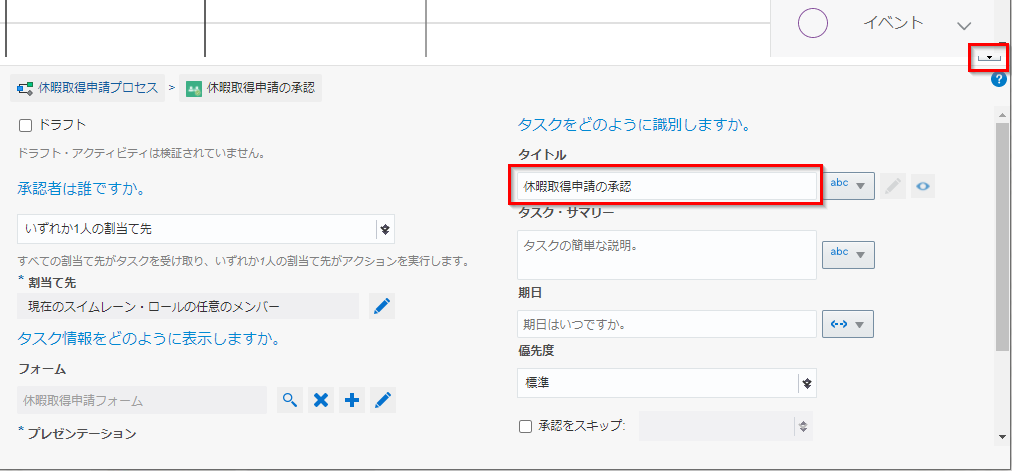The image size is (1012, 471).
Task: Click the X icon to clear the form
Action: click(x=320, y=400)
